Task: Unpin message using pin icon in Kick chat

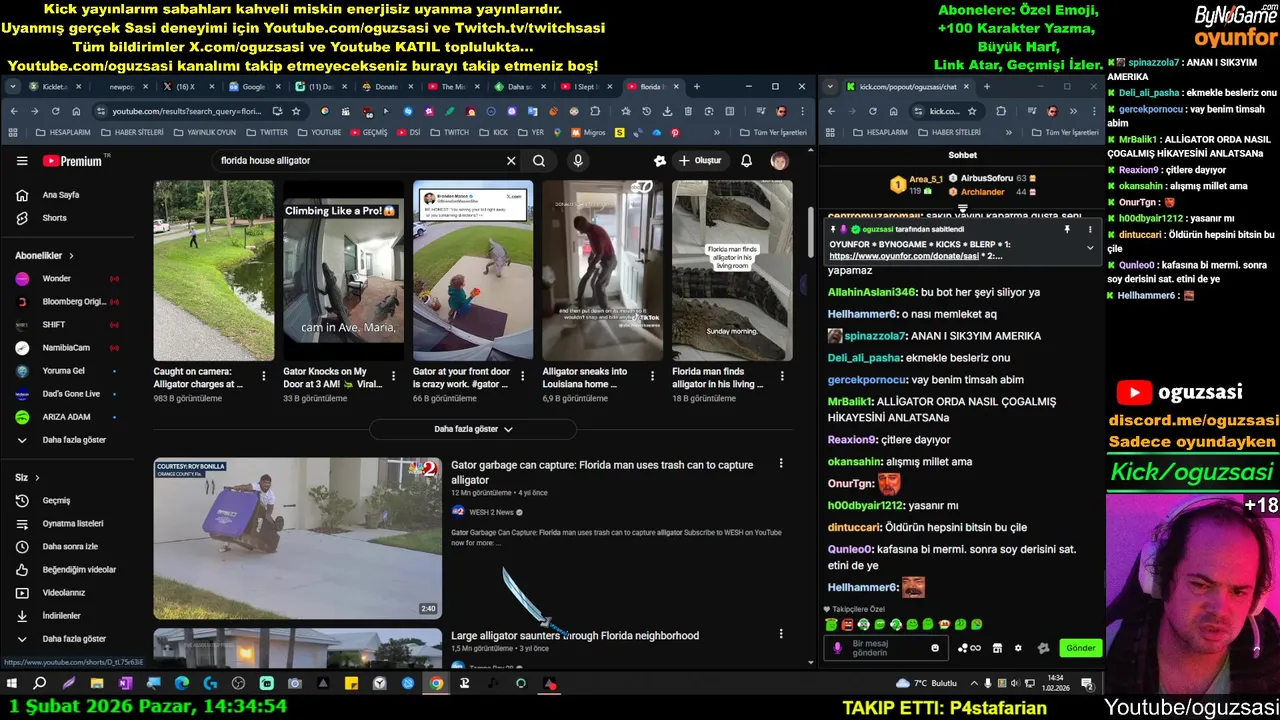Action: [x=1067, y=229]
